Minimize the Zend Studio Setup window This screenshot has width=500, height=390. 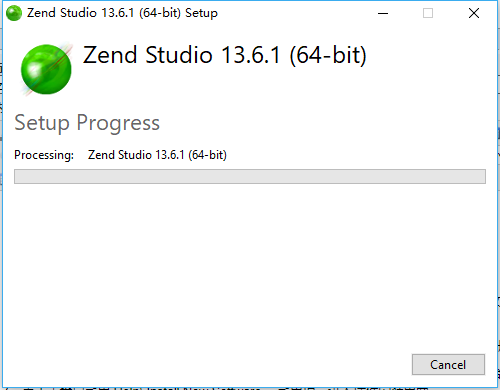pos(383,13)
